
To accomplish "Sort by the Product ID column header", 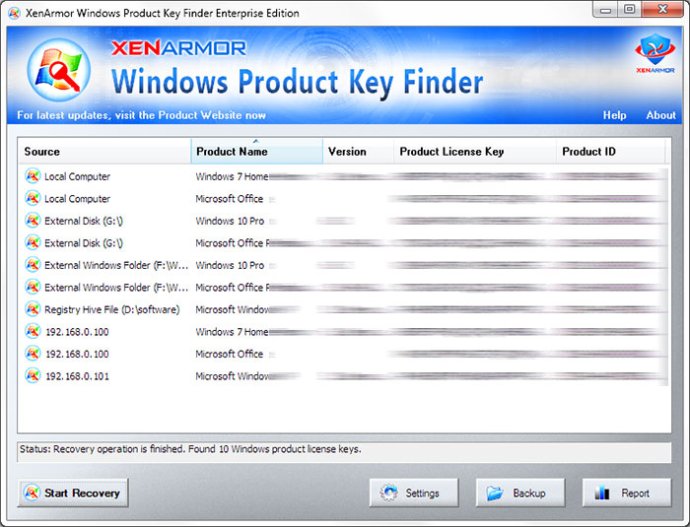I will click(611, 151).
